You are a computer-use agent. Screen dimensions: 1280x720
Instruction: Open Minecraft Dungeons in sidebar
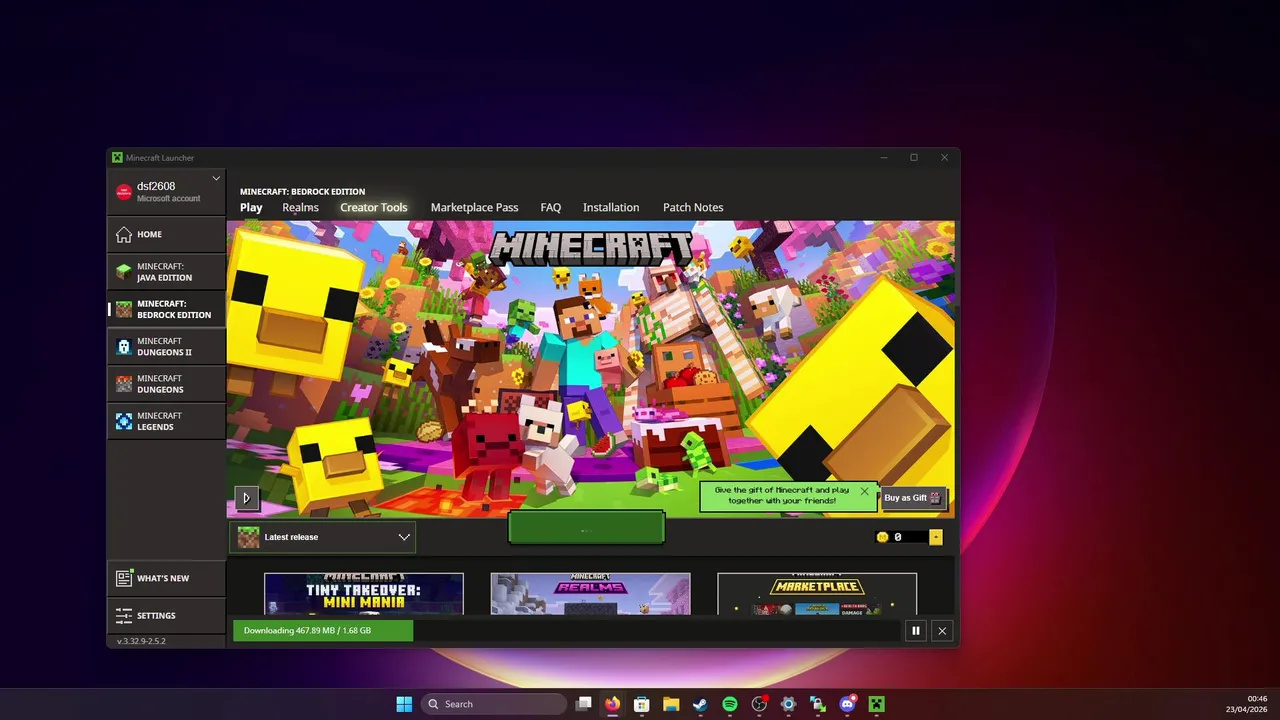tap(166, 384)
